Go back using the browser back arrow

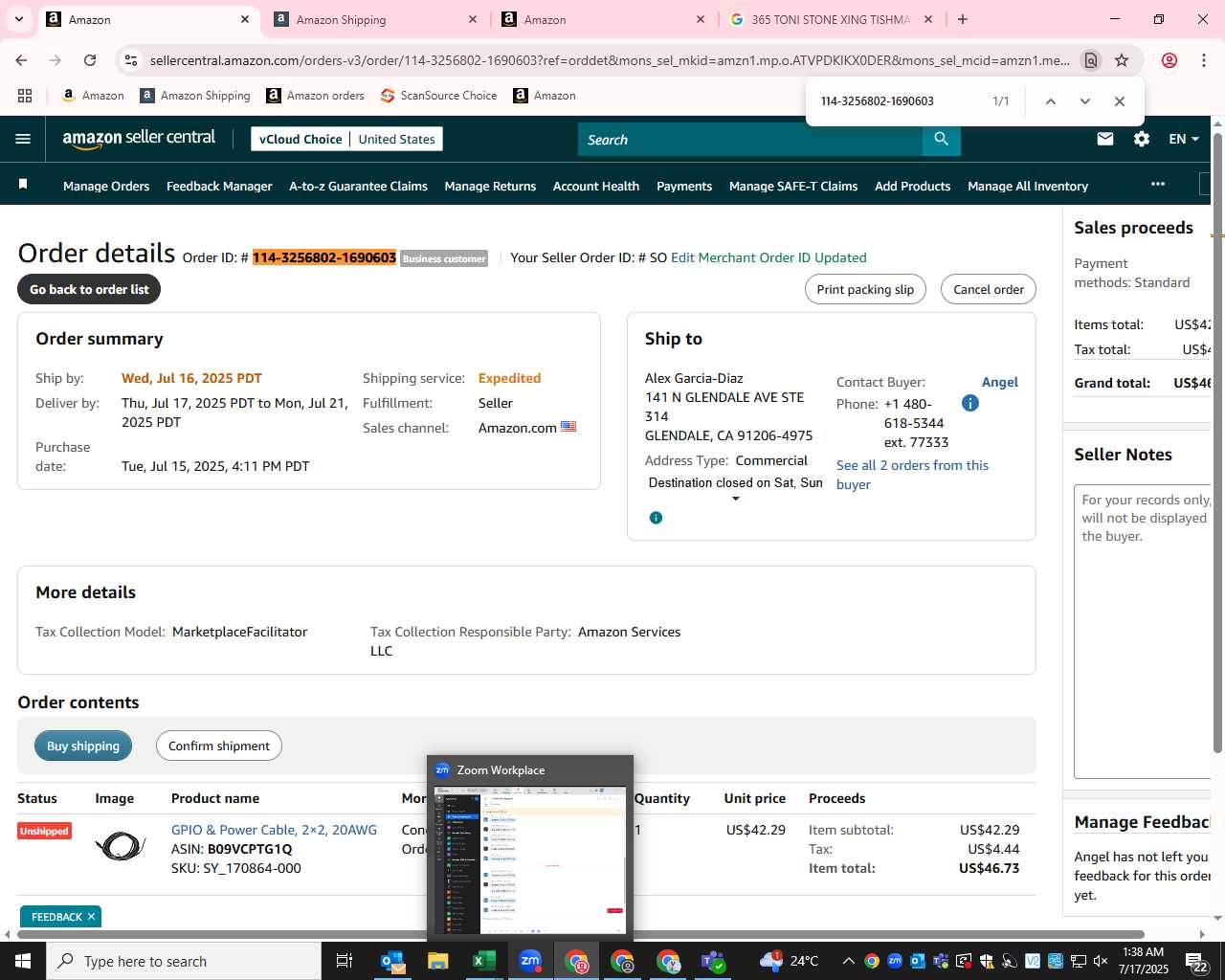pyautogui.click(x=21, y=60)
